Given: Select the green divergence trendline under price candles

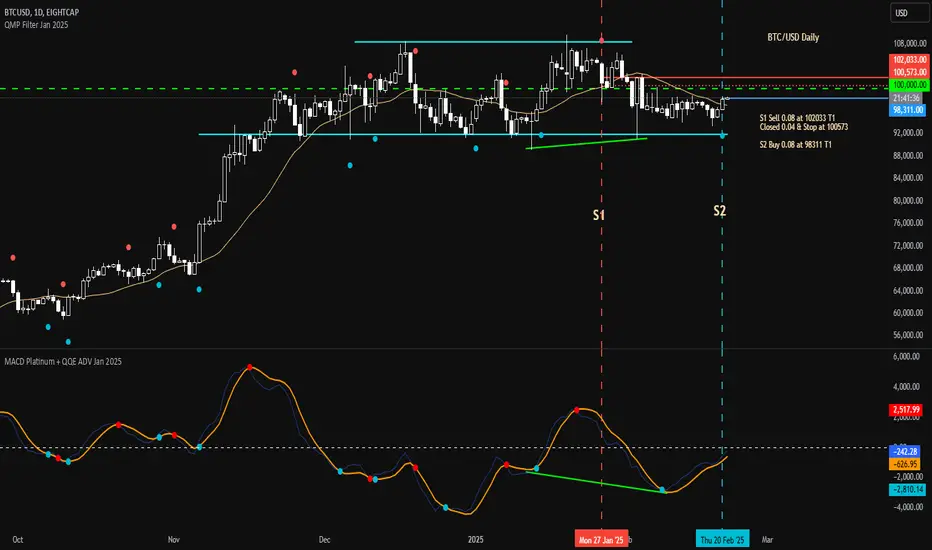Looking at the screenshot, I should (587, 143).
